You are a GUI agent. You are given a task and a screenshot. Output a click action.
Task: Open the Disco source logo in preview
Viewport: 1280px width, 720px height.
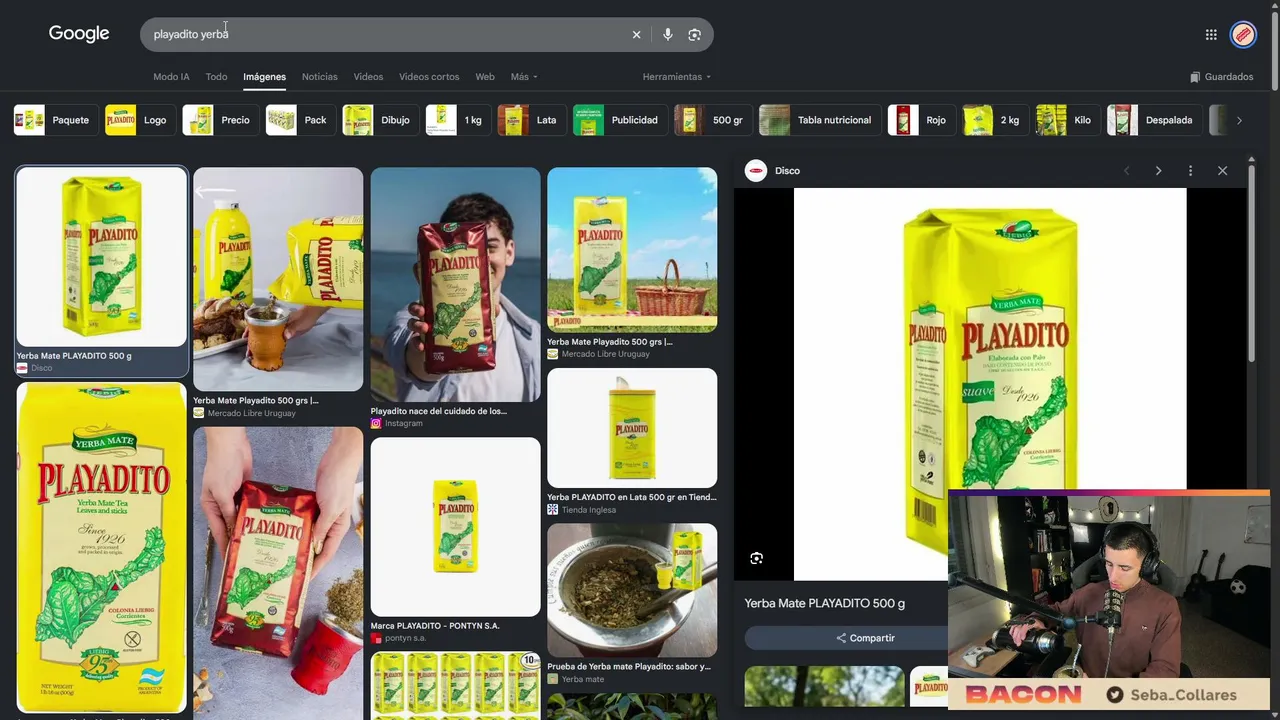pyautogui.click(x=756, y=171)
